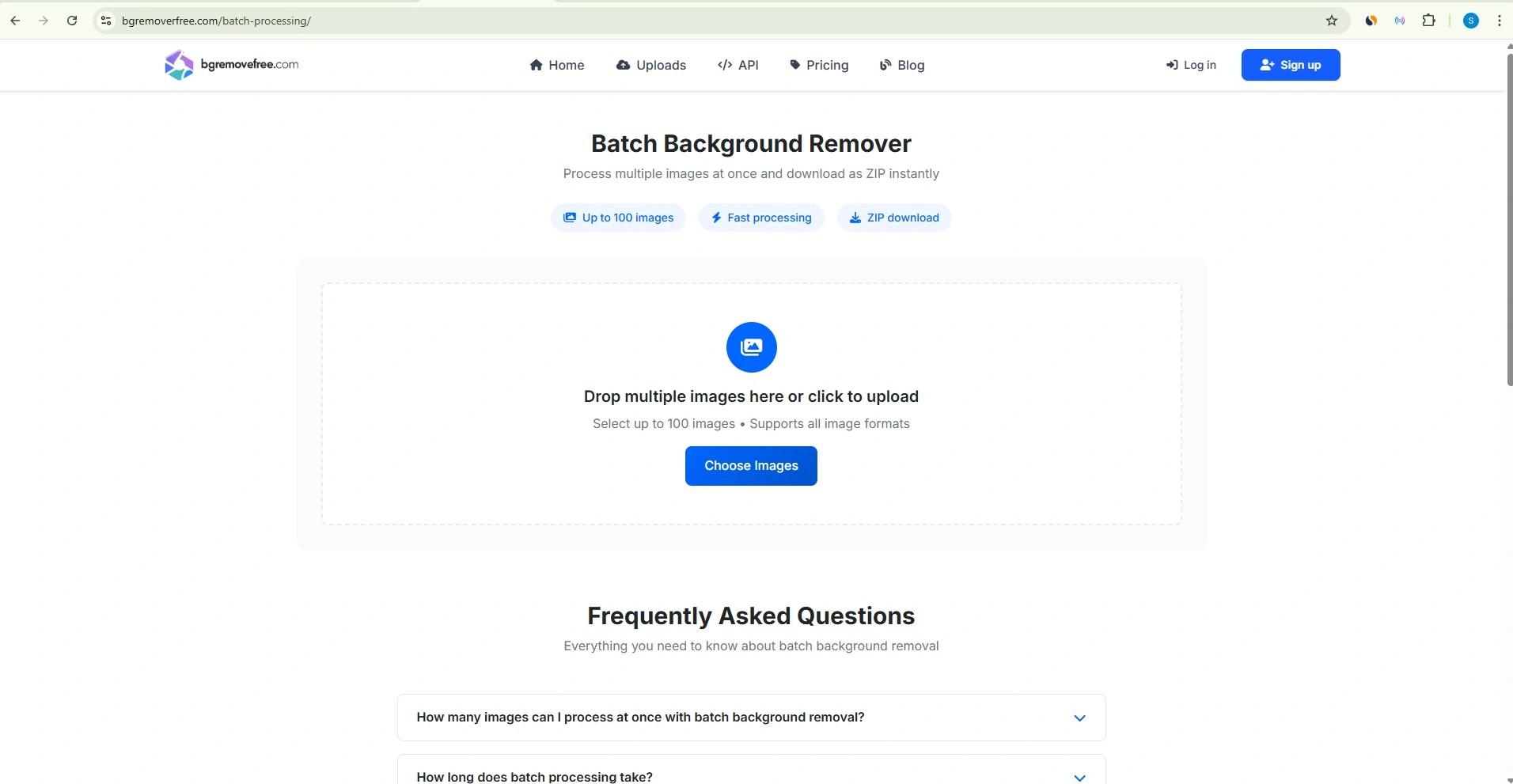Viewport: 1513px width, 784px height.
Task: Bookmark this page with the star icon
Action: (1332, 21)
